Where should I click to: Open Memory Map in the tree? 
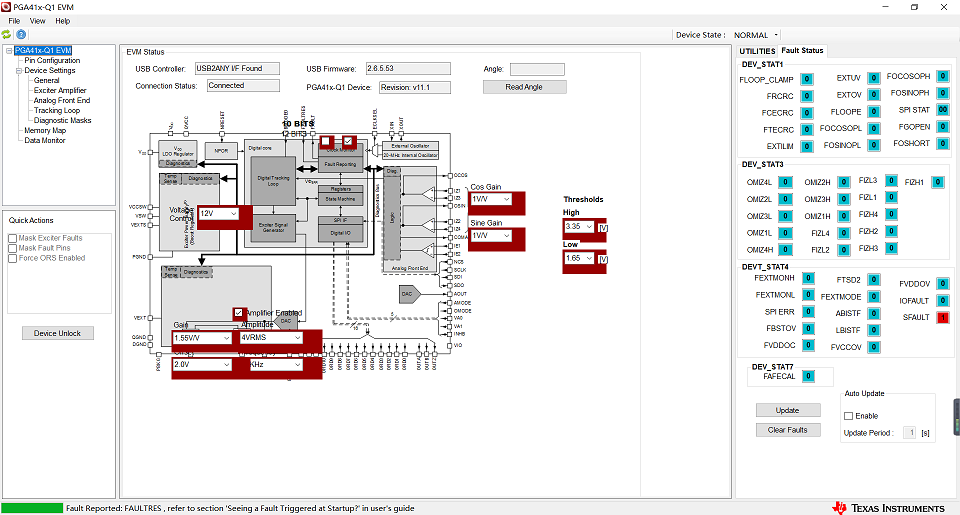click(45, 130)
